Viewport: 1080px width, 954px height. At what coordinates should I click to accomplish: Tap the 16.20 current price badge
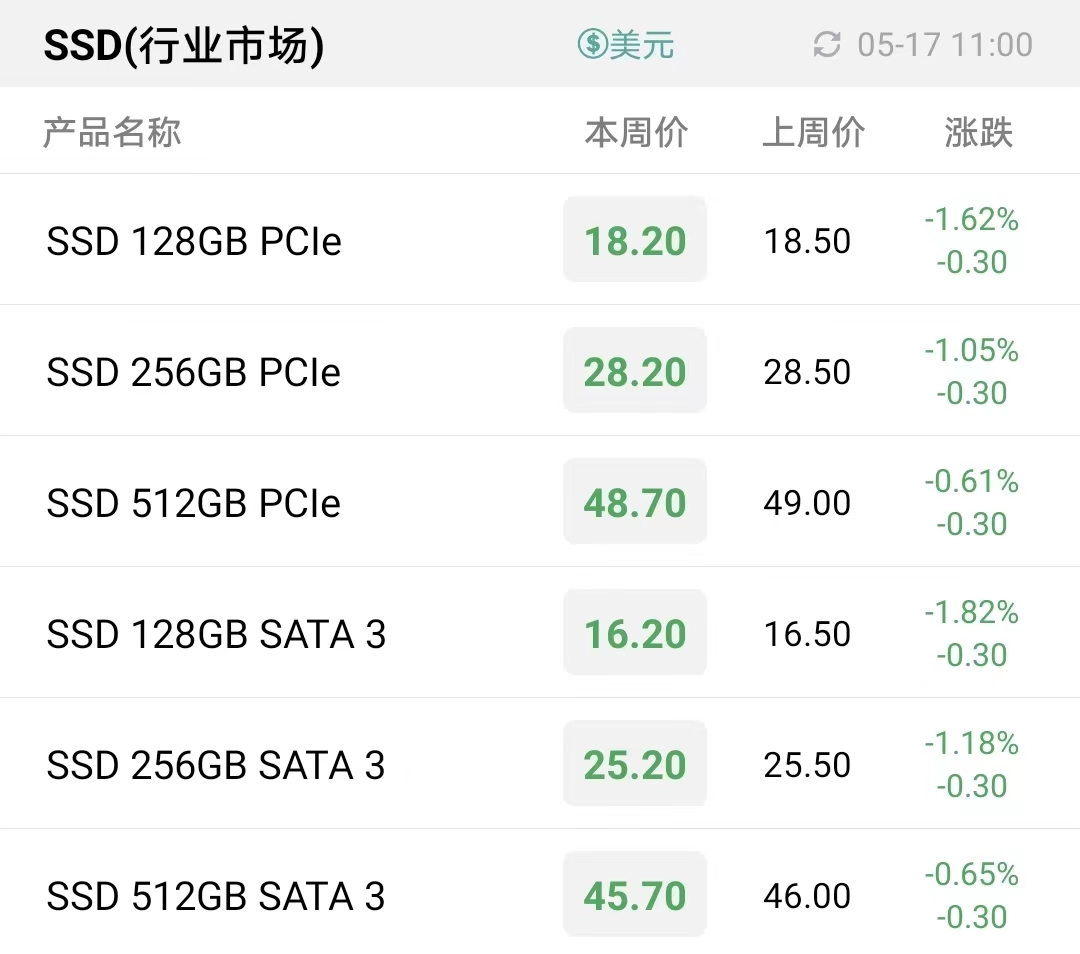click(x=635, y=632)
